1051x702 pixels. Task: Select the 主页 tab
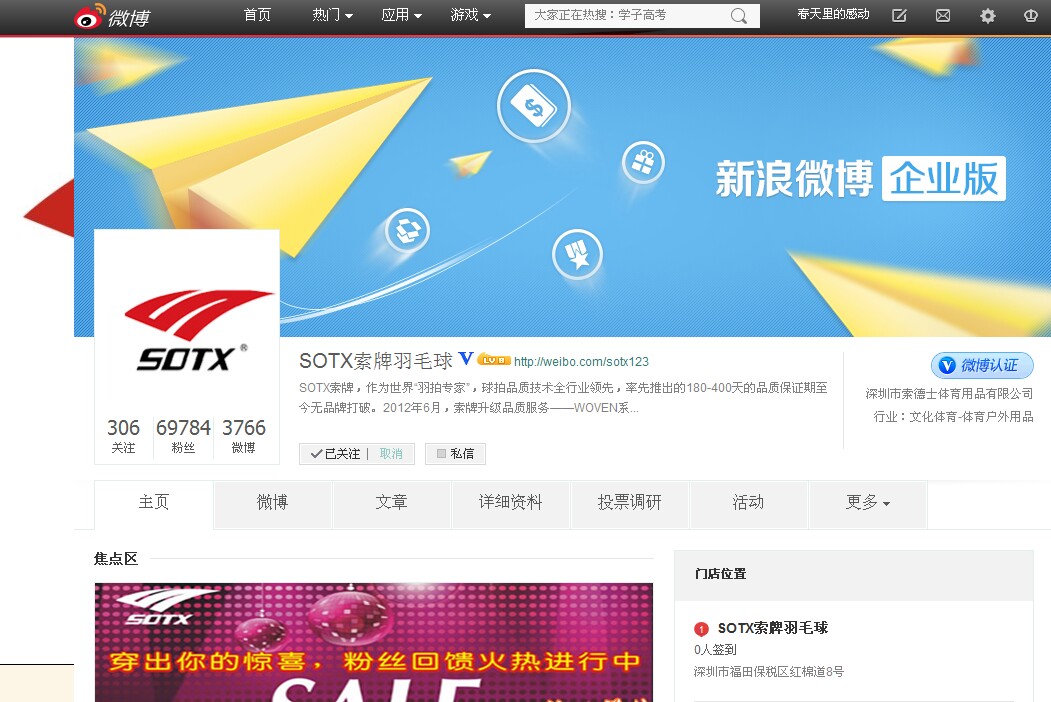153,502
